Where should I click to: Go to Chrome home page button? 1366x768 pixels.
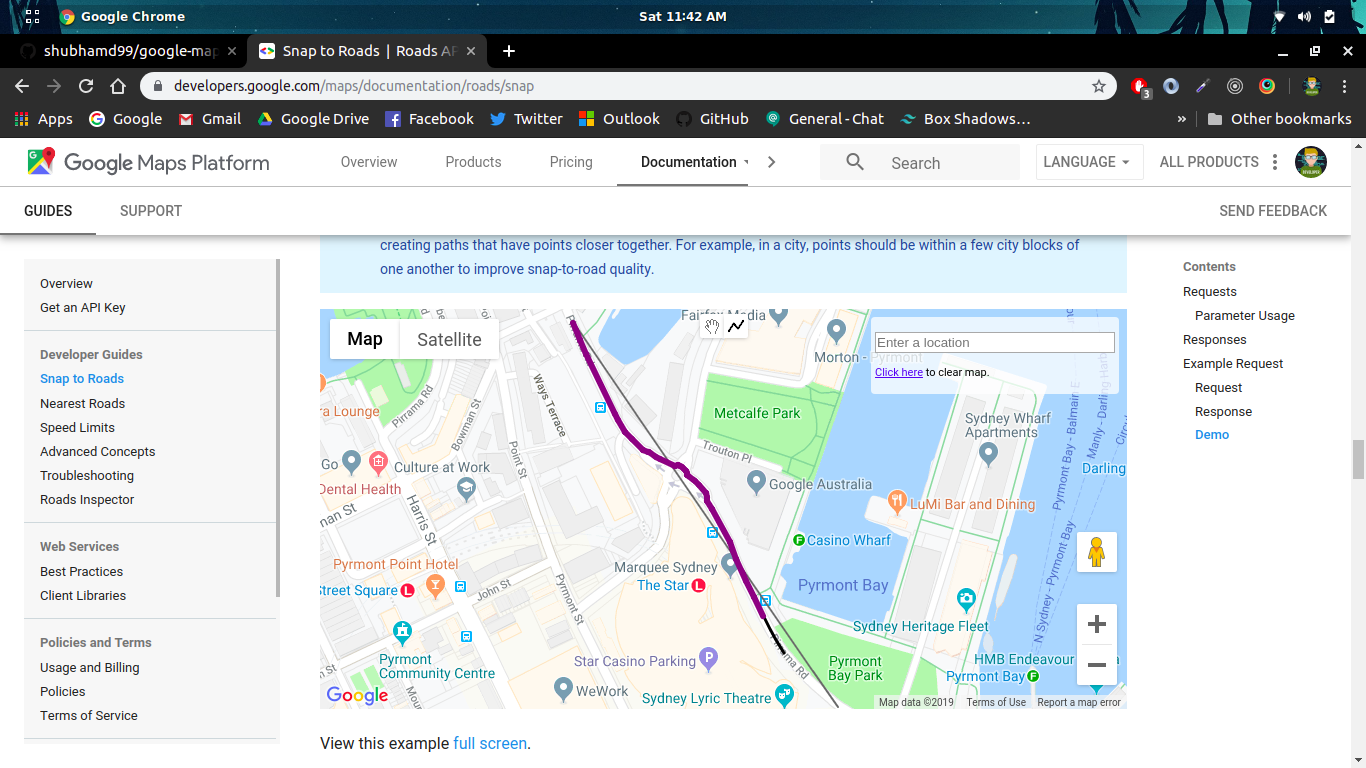click(x=118, y=86)
